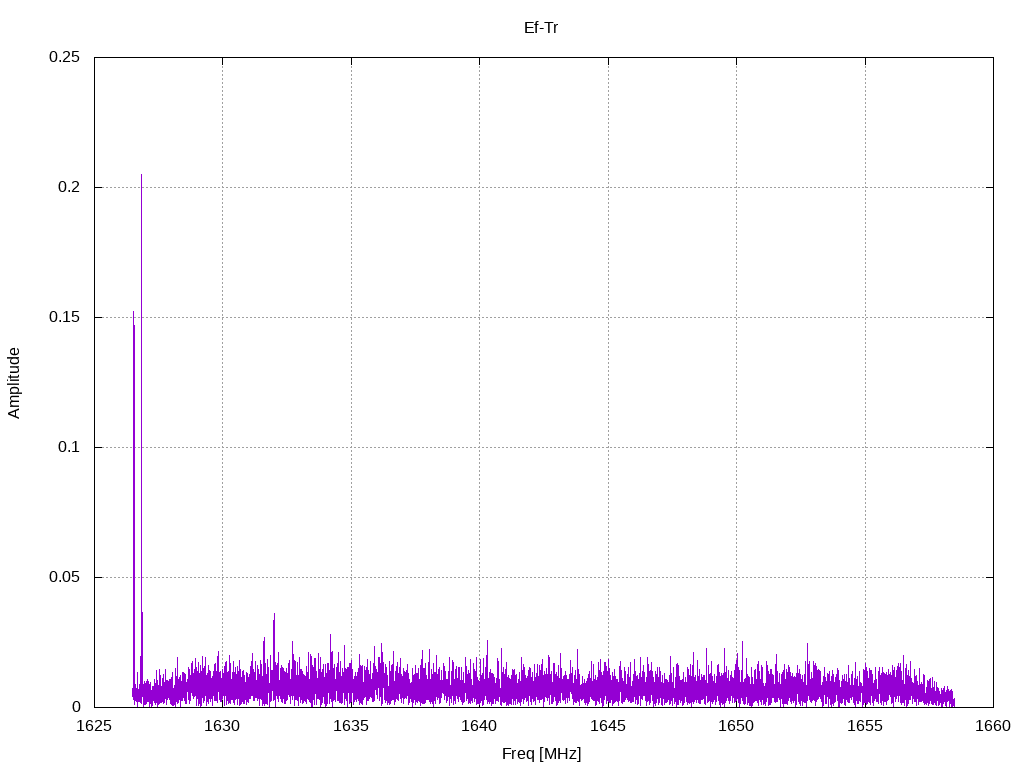Viewport: 1024px width, 768px height.
Task: Click the 0.25 y-axis tick label
Action: (65, 57)
